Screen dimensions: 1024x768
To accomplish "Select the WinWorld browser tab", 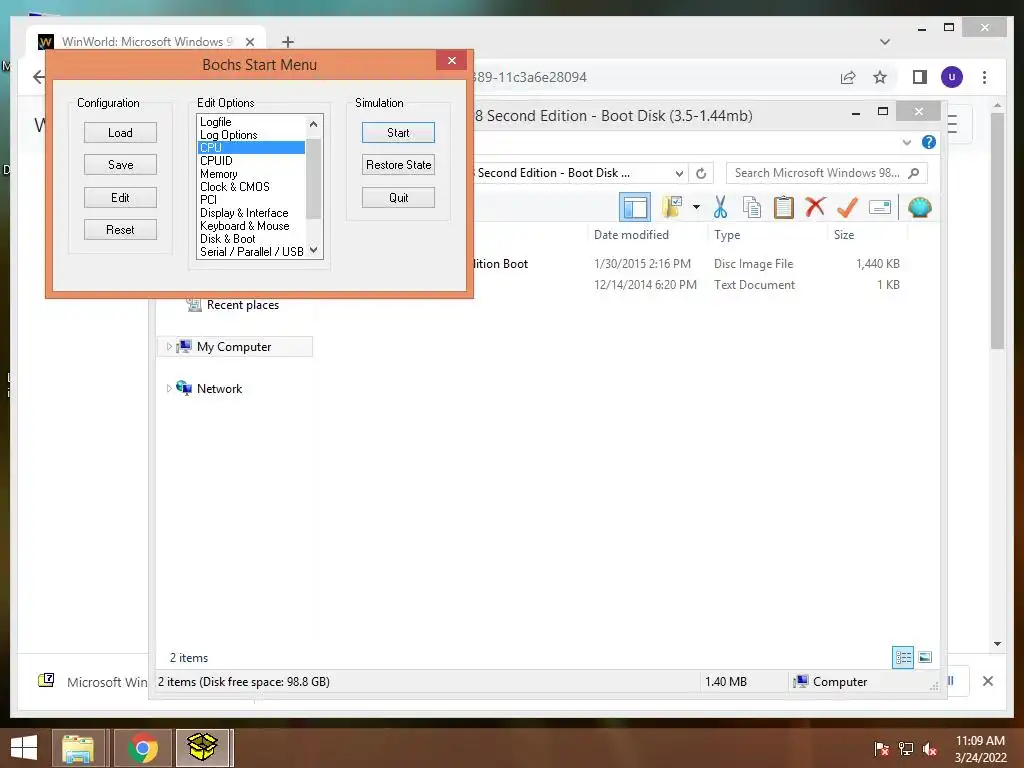I will [146, 42].
